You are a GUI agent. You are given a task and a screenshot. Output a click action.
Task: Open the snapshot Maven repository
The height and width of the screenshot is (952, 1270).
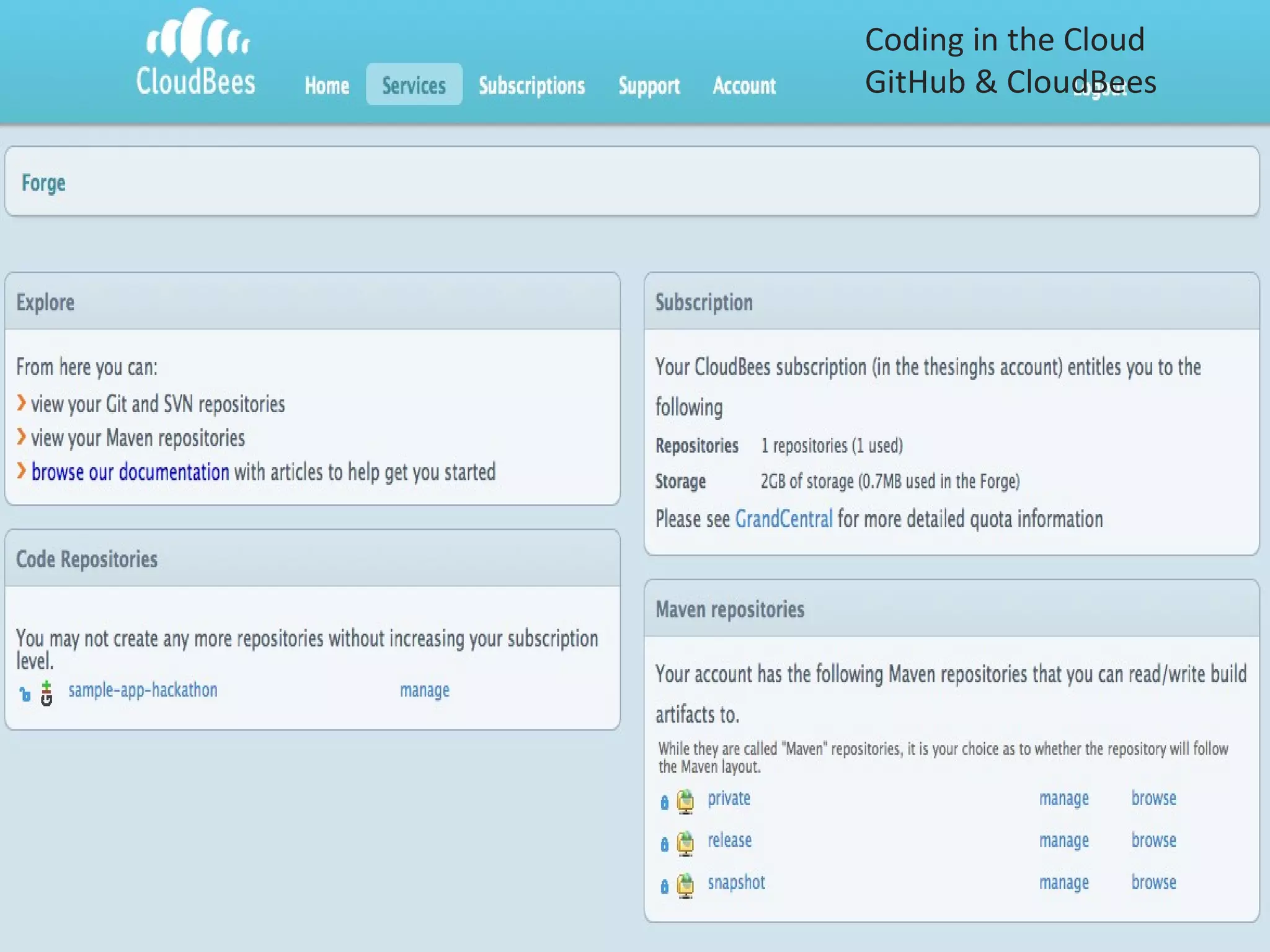click(x=737, y=883)
